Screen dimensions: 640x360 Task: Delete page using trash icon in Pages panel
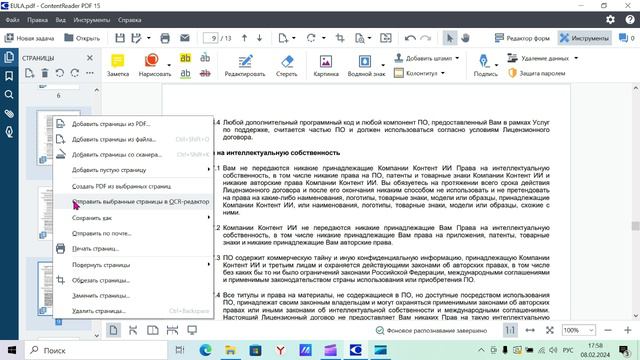click(44, 73)
